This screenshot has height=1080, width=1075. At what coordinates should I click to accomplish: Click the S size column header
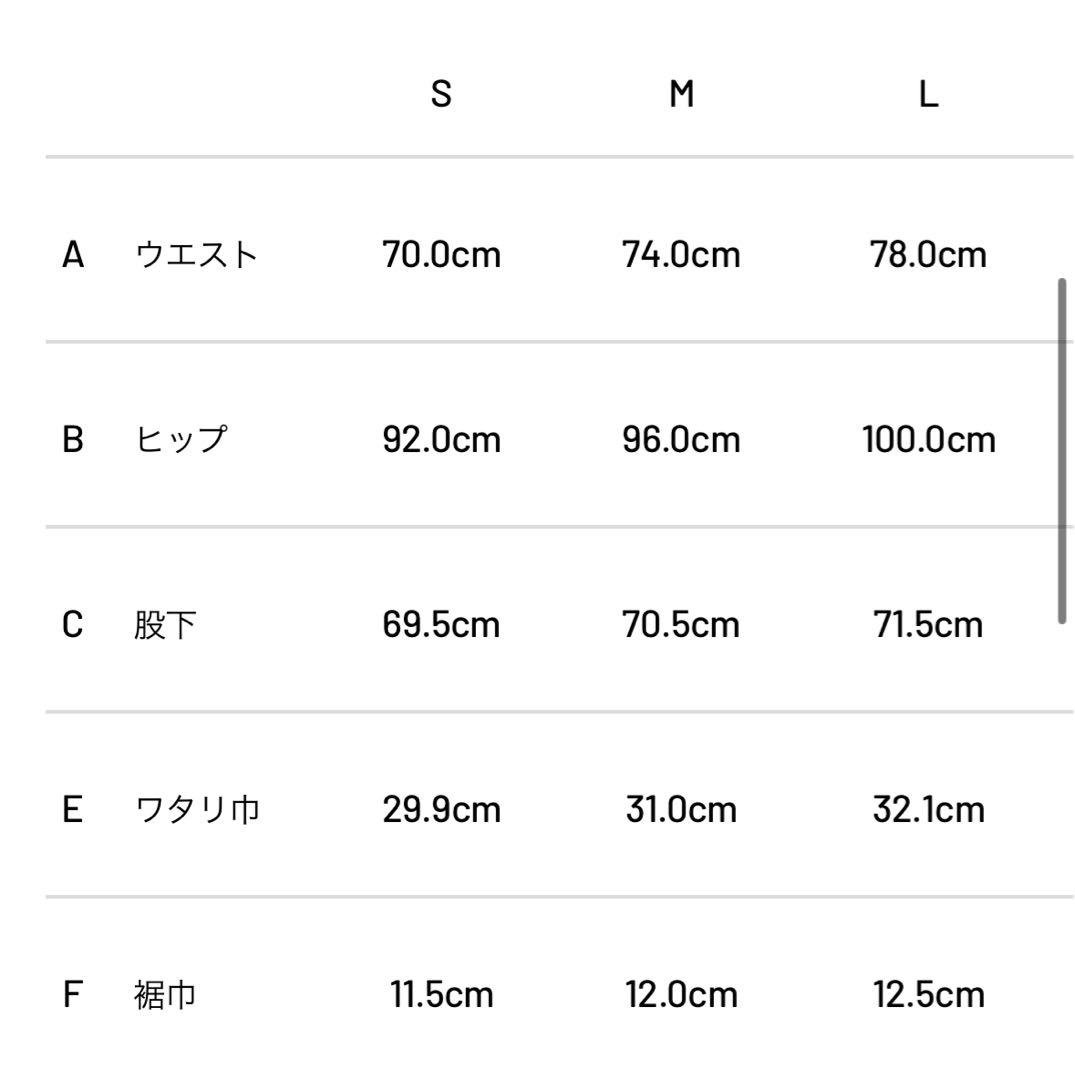(x=441, y=95)
